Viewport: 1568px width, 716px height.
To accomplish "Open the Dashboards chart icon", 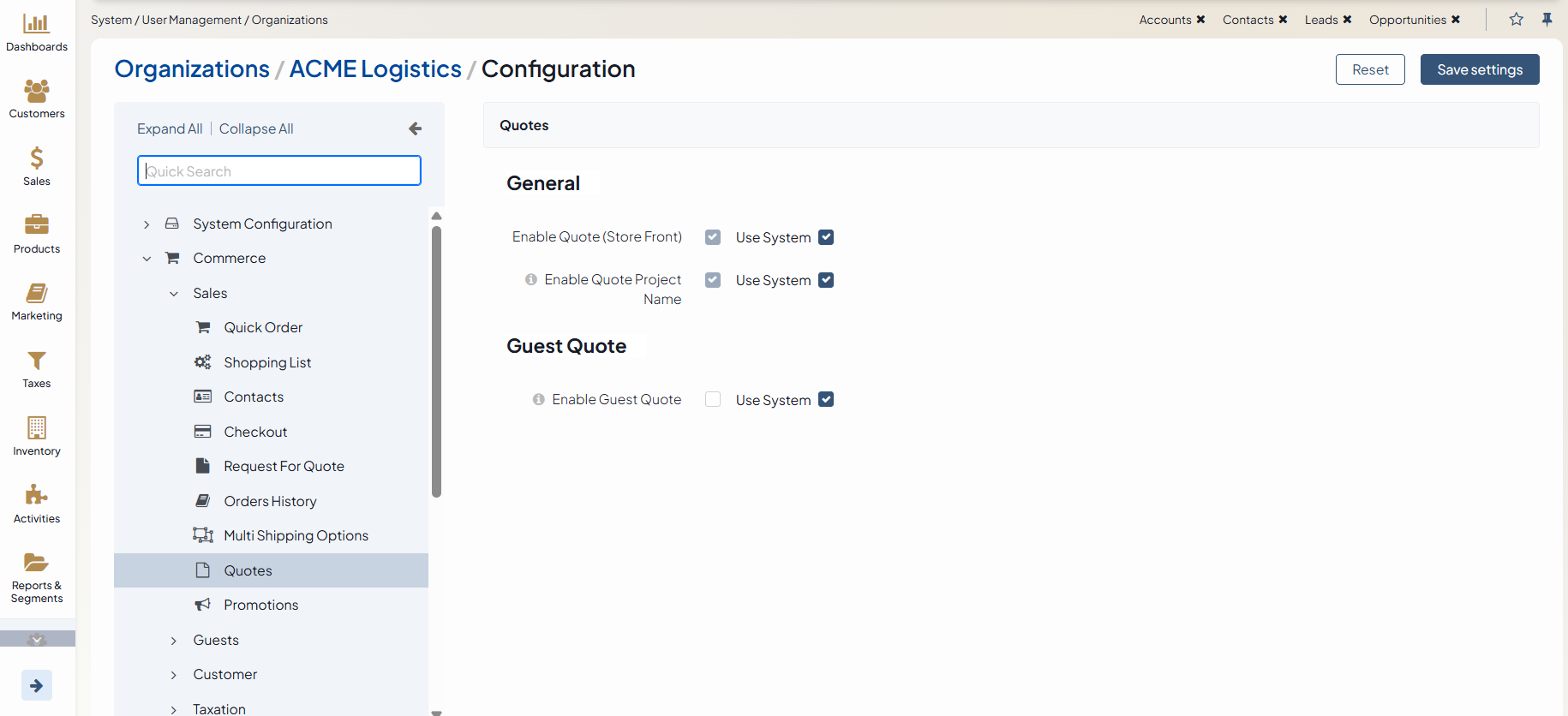I will 36,24.
